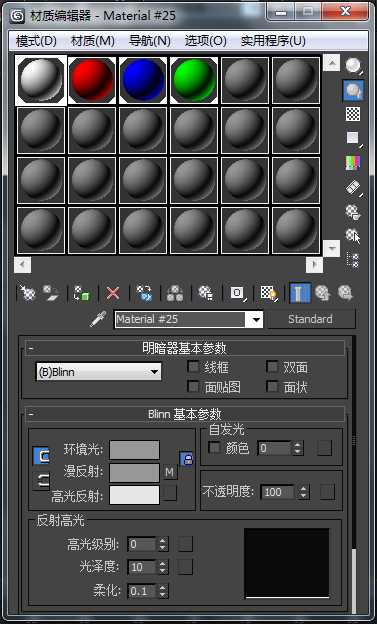Select the green material sample slot
Image resolution: width=377 pixels, height=624 pixels.
194,80
